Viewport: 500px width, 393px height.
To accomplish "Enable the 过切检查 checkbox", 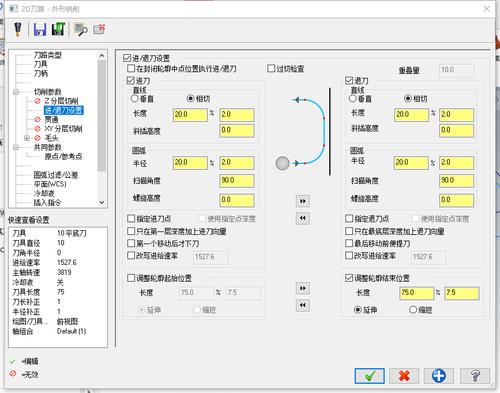I will coord(271,69).
